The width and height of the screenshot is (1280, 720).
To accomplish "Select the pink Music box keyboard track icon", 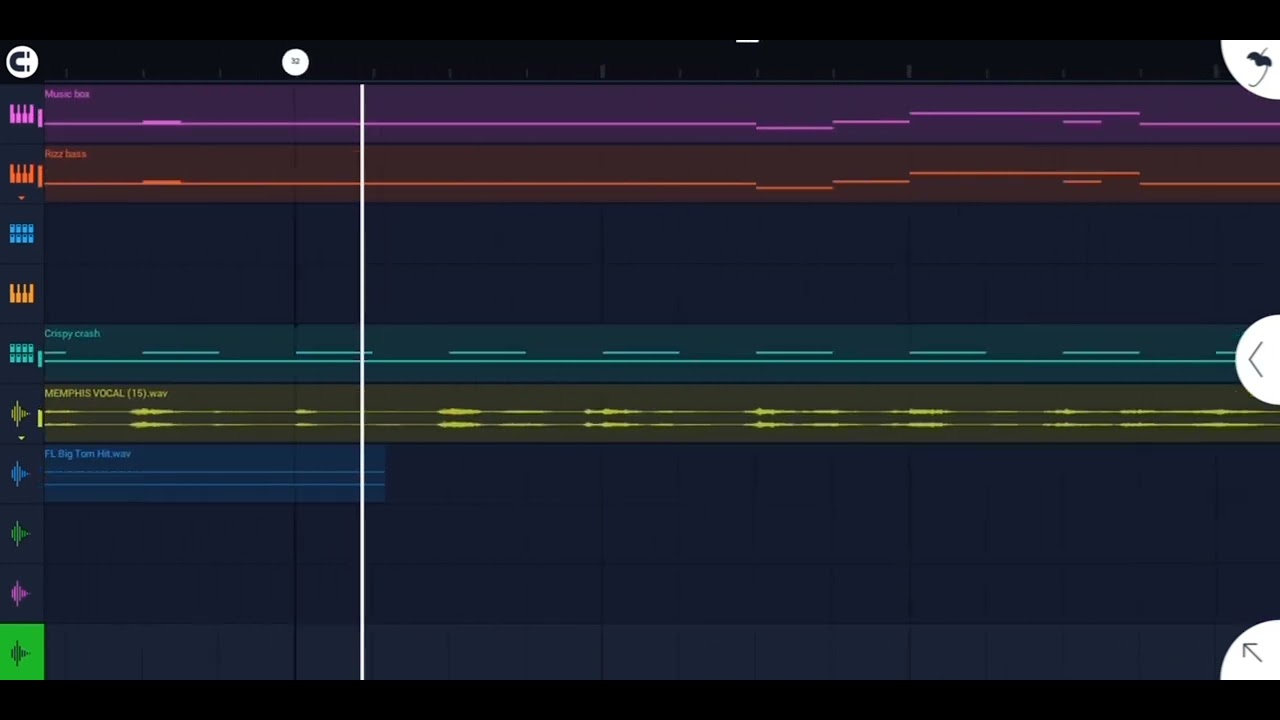I will 21,114.
